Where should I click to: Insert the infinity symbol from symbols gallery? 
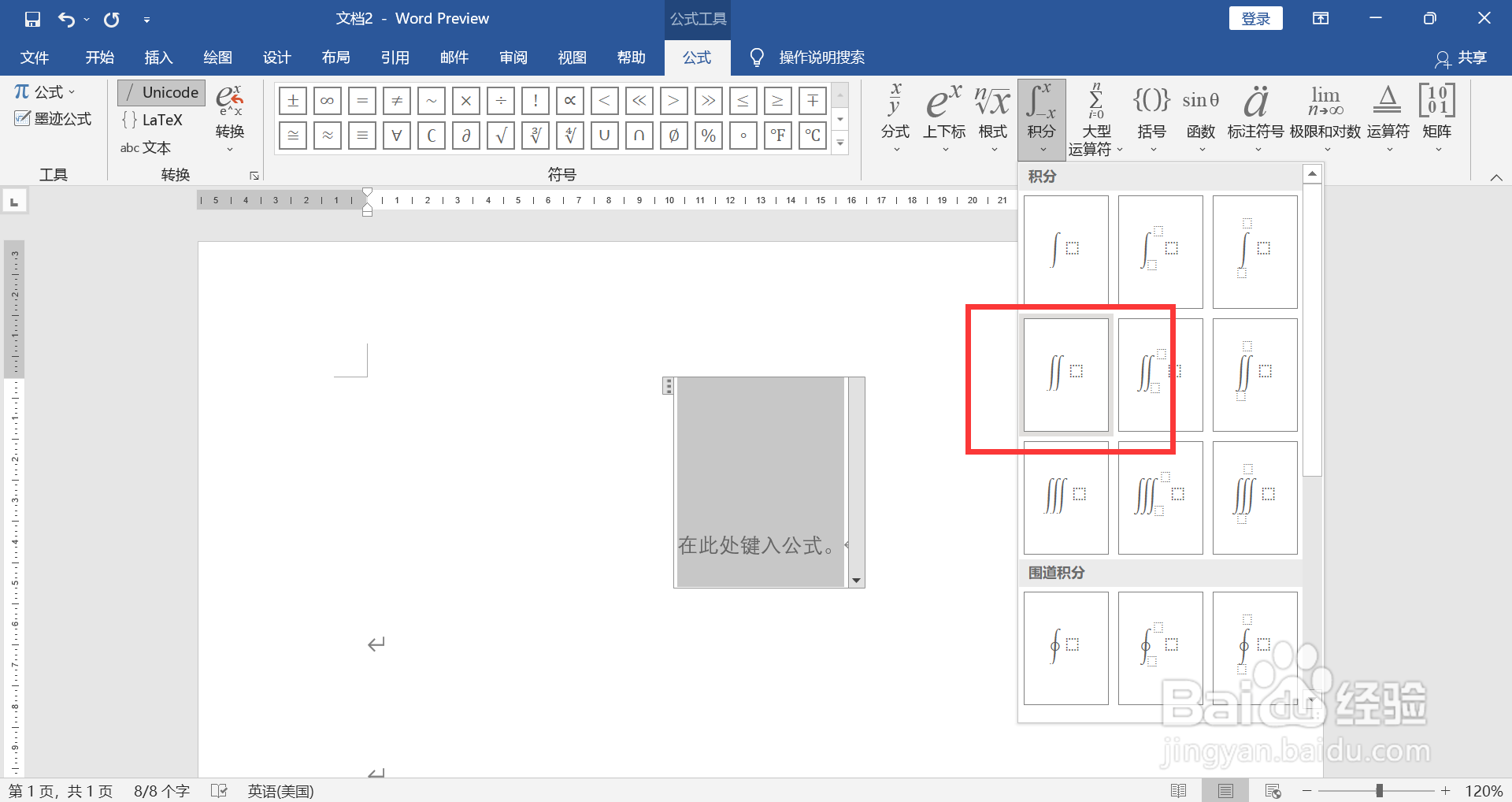click(x=327, y=100)
